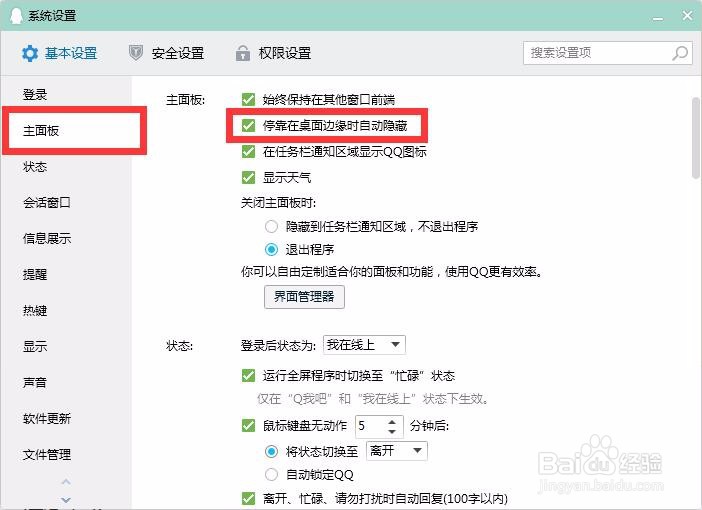Decrease idle minutes with down arrow

click(392, 431)
